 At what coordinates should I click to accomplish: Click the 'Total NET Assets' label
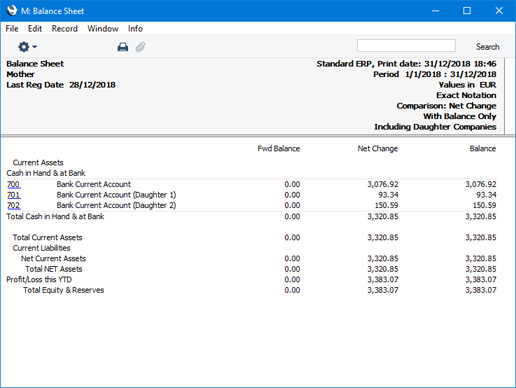pyautogui.click(x=54, y=269)
